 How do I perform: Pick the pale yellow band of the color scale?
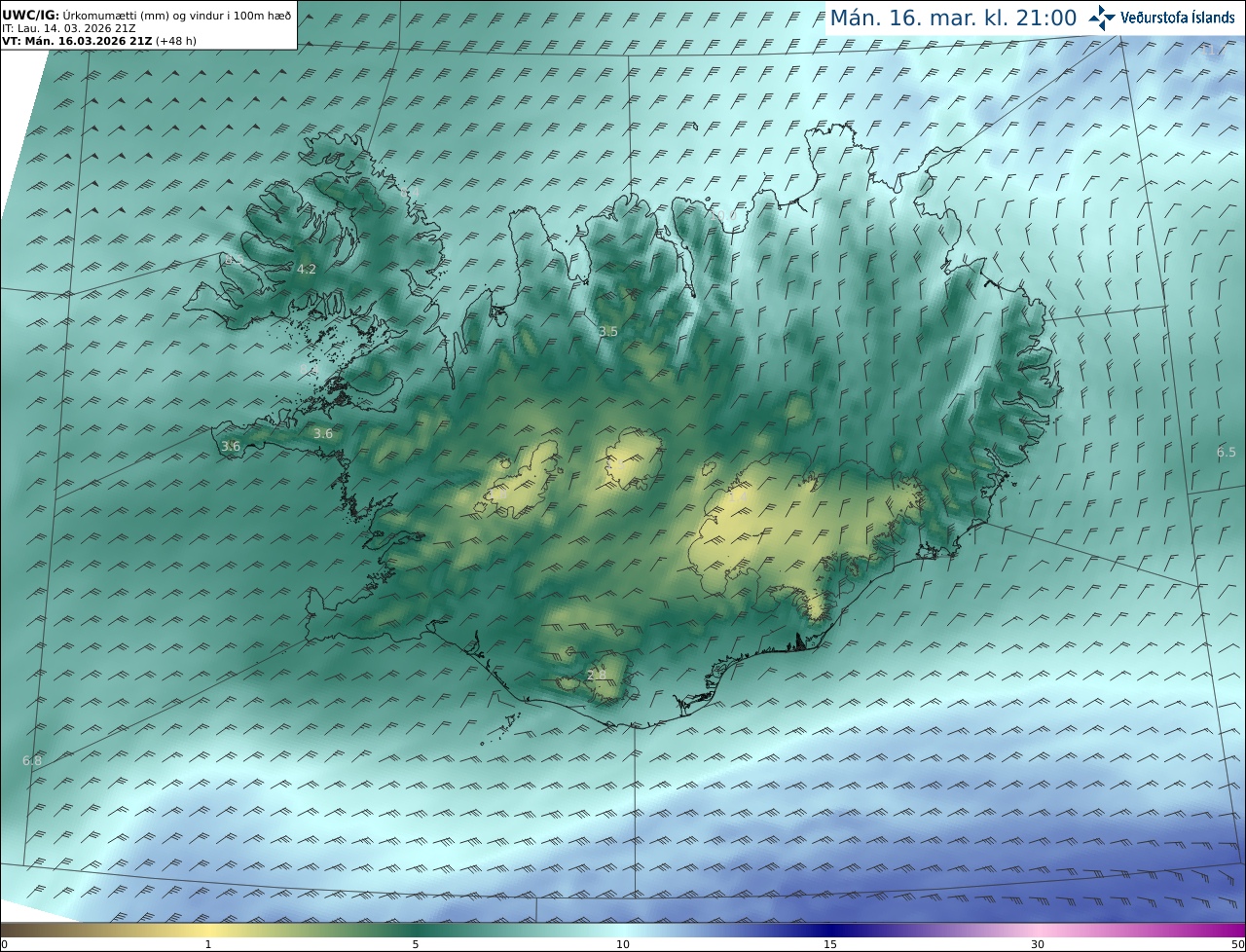pos(209,930)
